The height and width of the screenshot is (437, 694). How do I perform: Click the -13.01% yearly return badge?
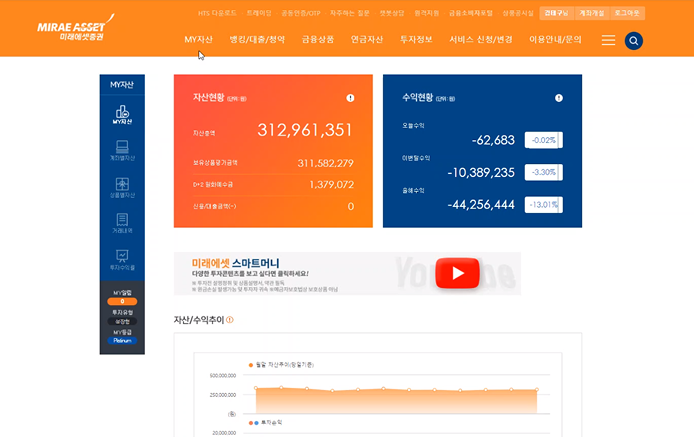pyautogui.click(x=544, y=205)
